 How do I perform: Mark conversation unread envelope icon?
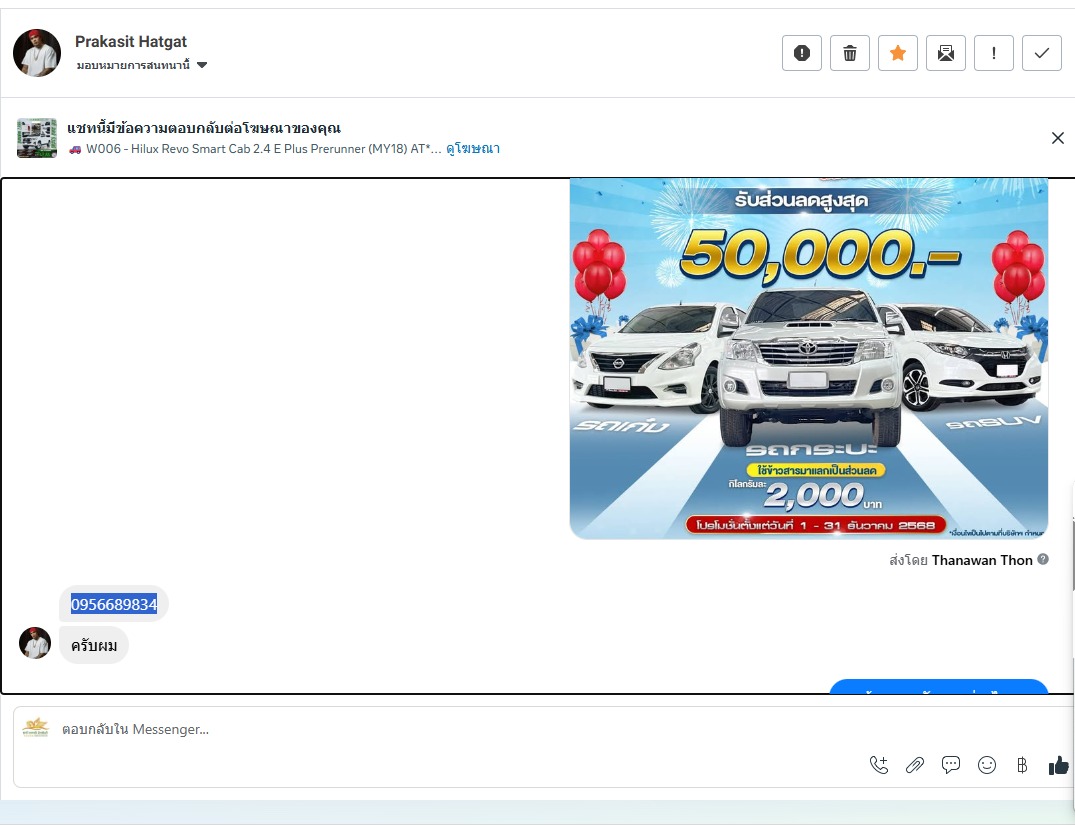[x=945, y=53]
